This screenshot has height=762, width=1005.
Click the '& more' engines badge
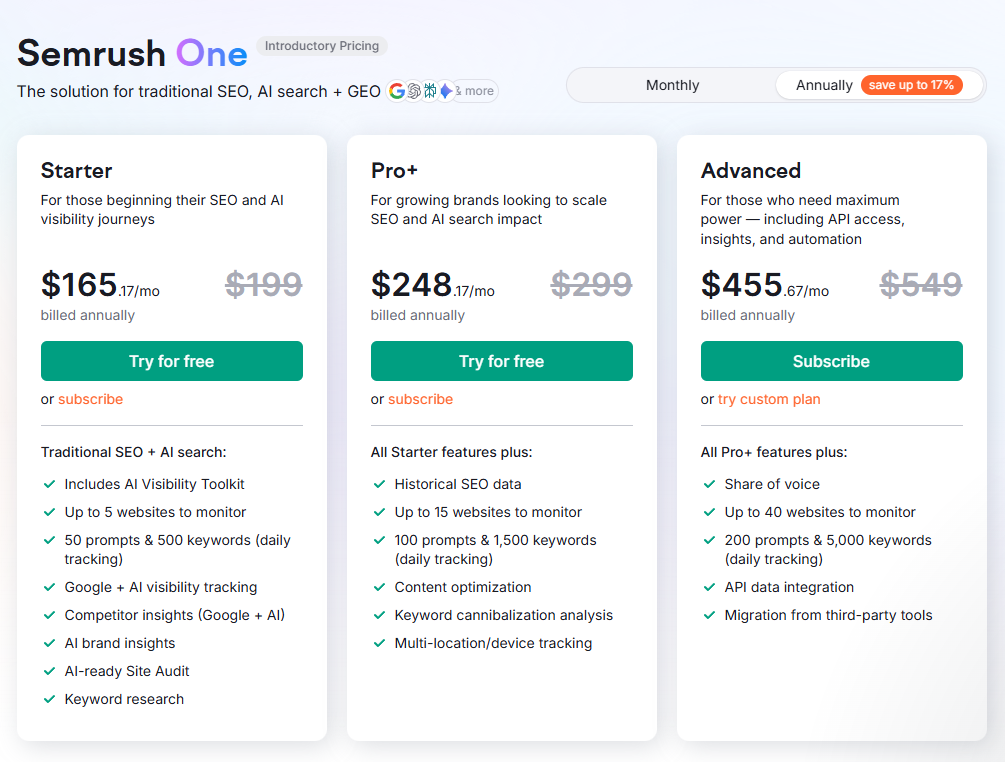click(476, 91)
